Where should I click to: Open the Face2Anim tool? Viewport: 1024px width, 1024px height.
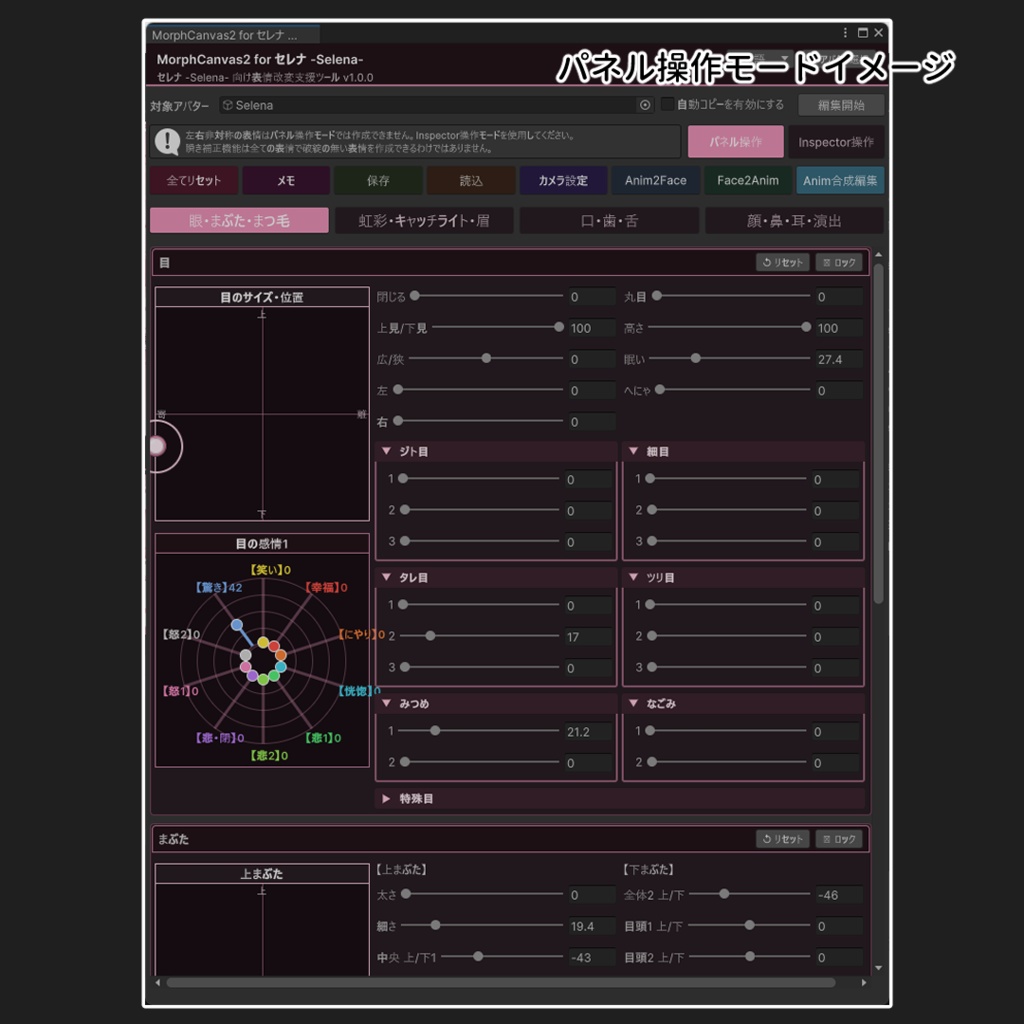pyautogui.click(x=748, y=180)
